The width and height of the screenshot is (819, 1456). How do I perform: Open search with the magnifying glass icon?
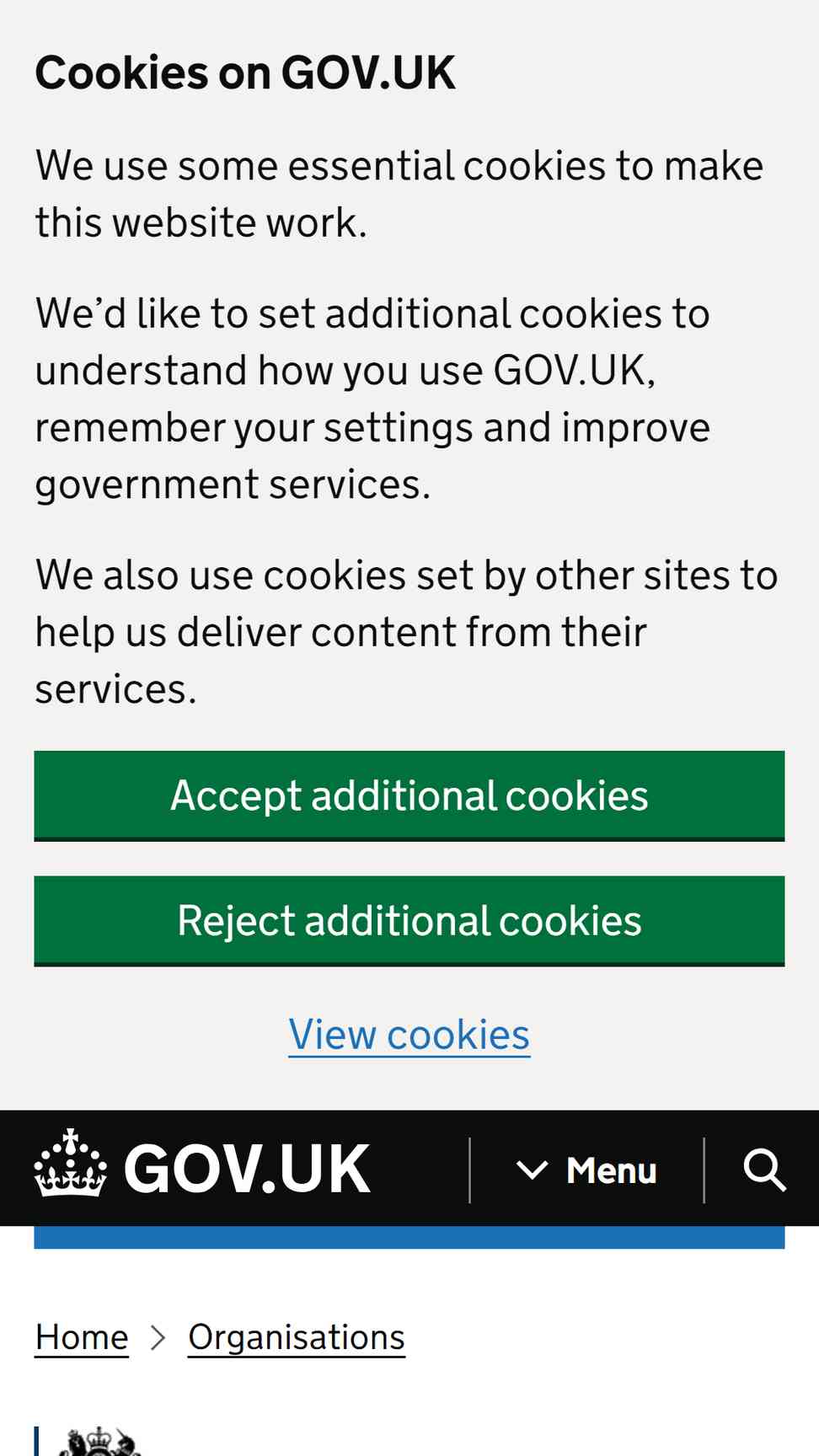point(764,1170)
